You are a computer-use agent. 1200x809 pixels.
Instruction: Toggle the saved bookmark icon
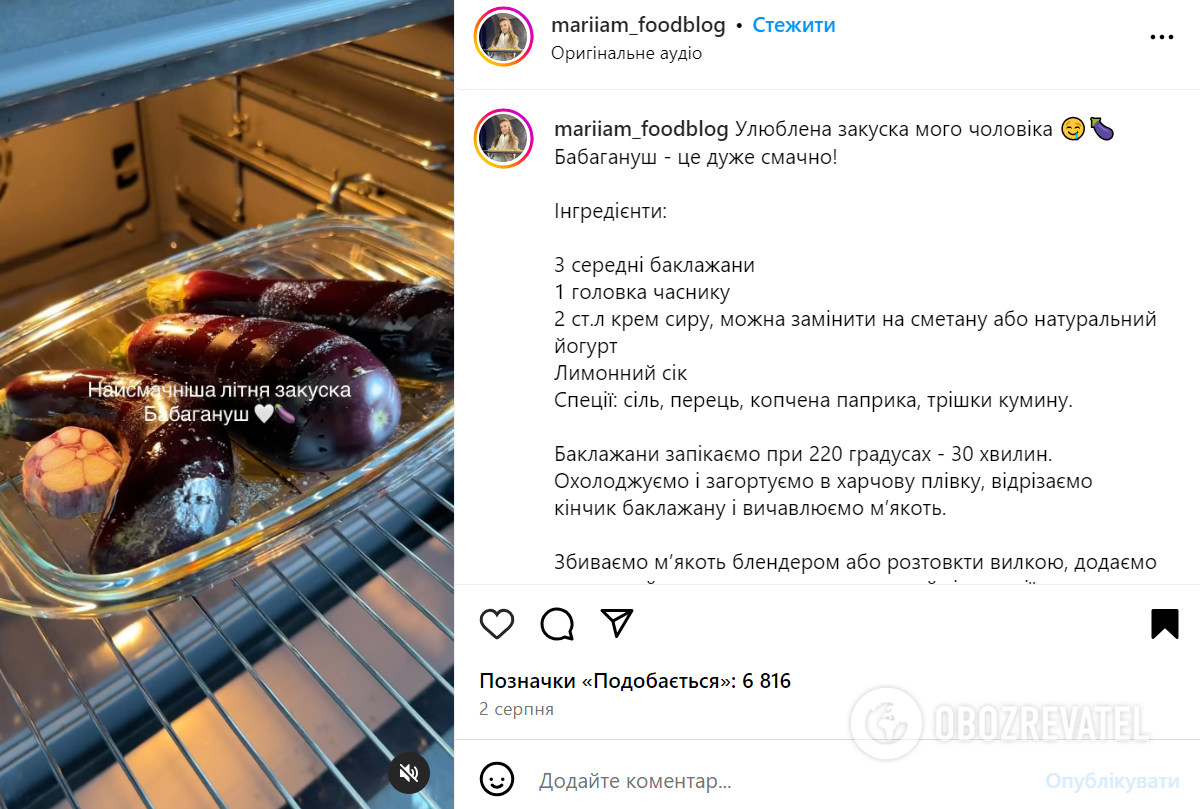[1165, 624]
